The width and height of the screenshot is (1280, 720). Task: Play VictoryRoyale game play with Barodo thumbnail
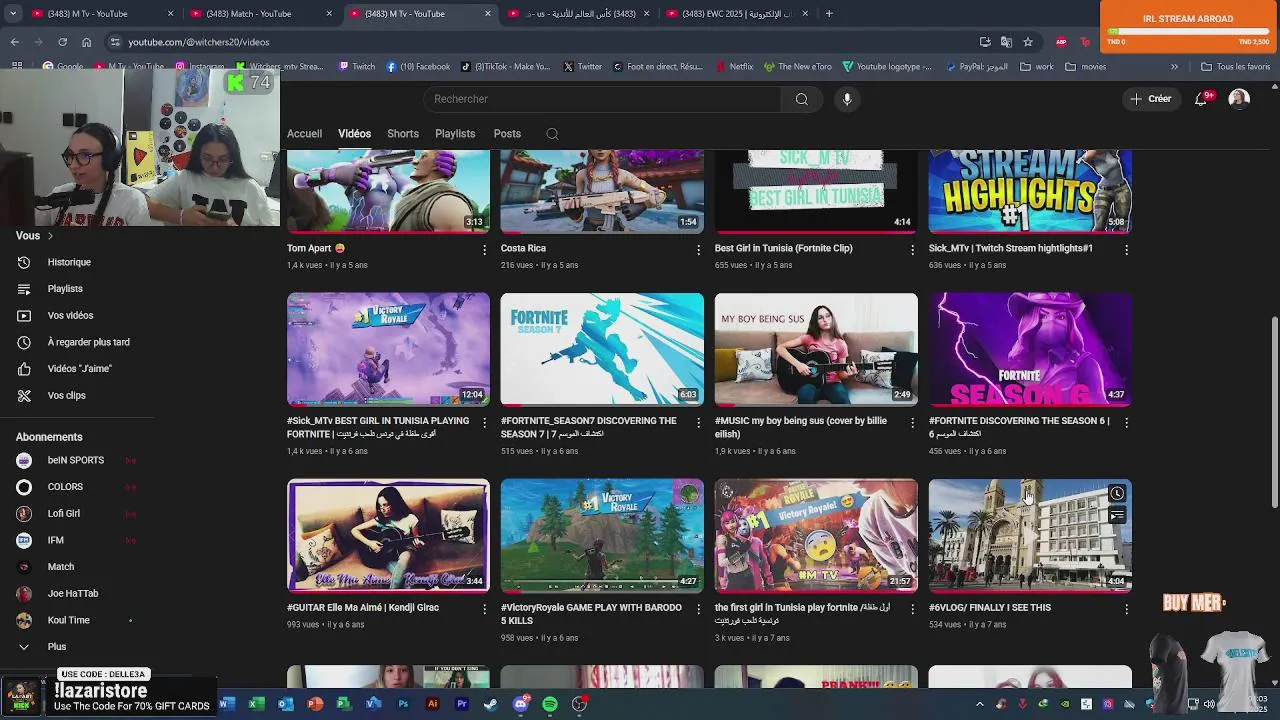(602, 536)
